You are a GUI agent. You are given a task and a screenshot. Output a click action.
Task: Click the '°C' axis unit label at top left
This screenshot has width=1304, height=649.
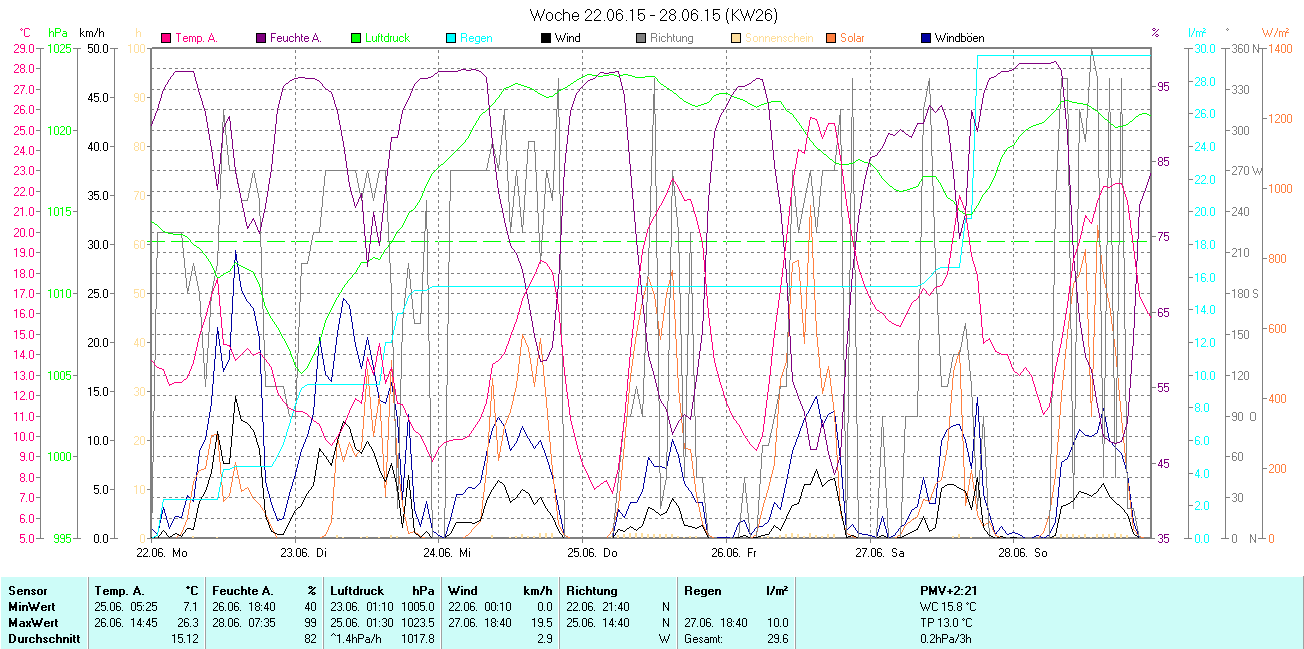pyautogui.click(x=25, y=33)
